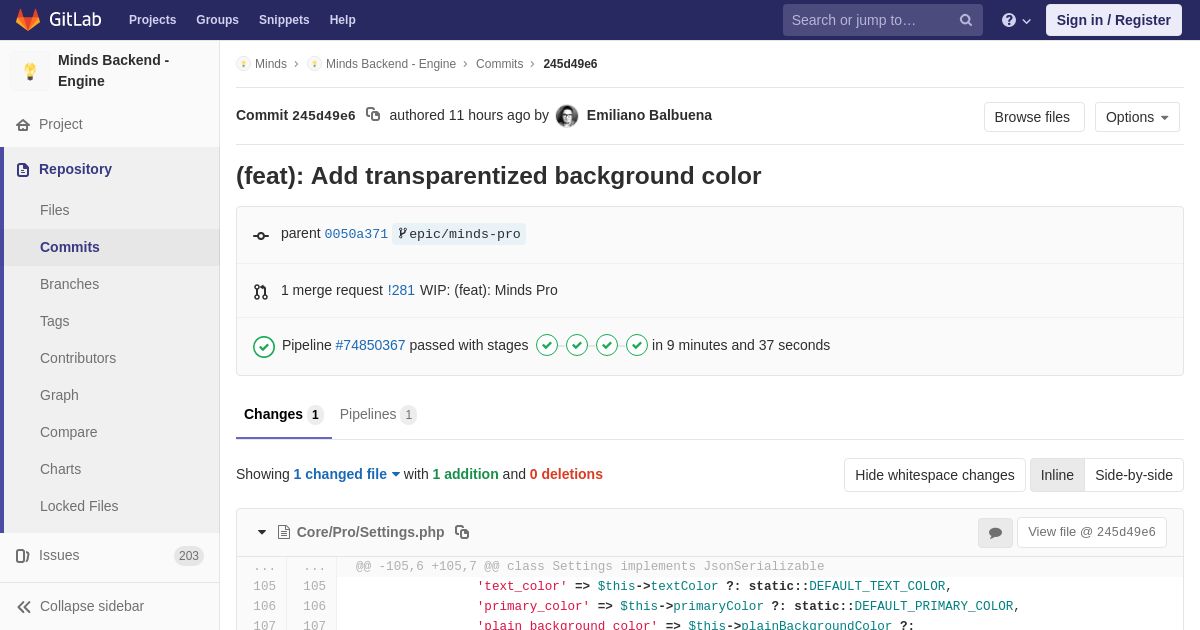Copy commit SHA 245d49e6 with copy icon

click(373, 115)
